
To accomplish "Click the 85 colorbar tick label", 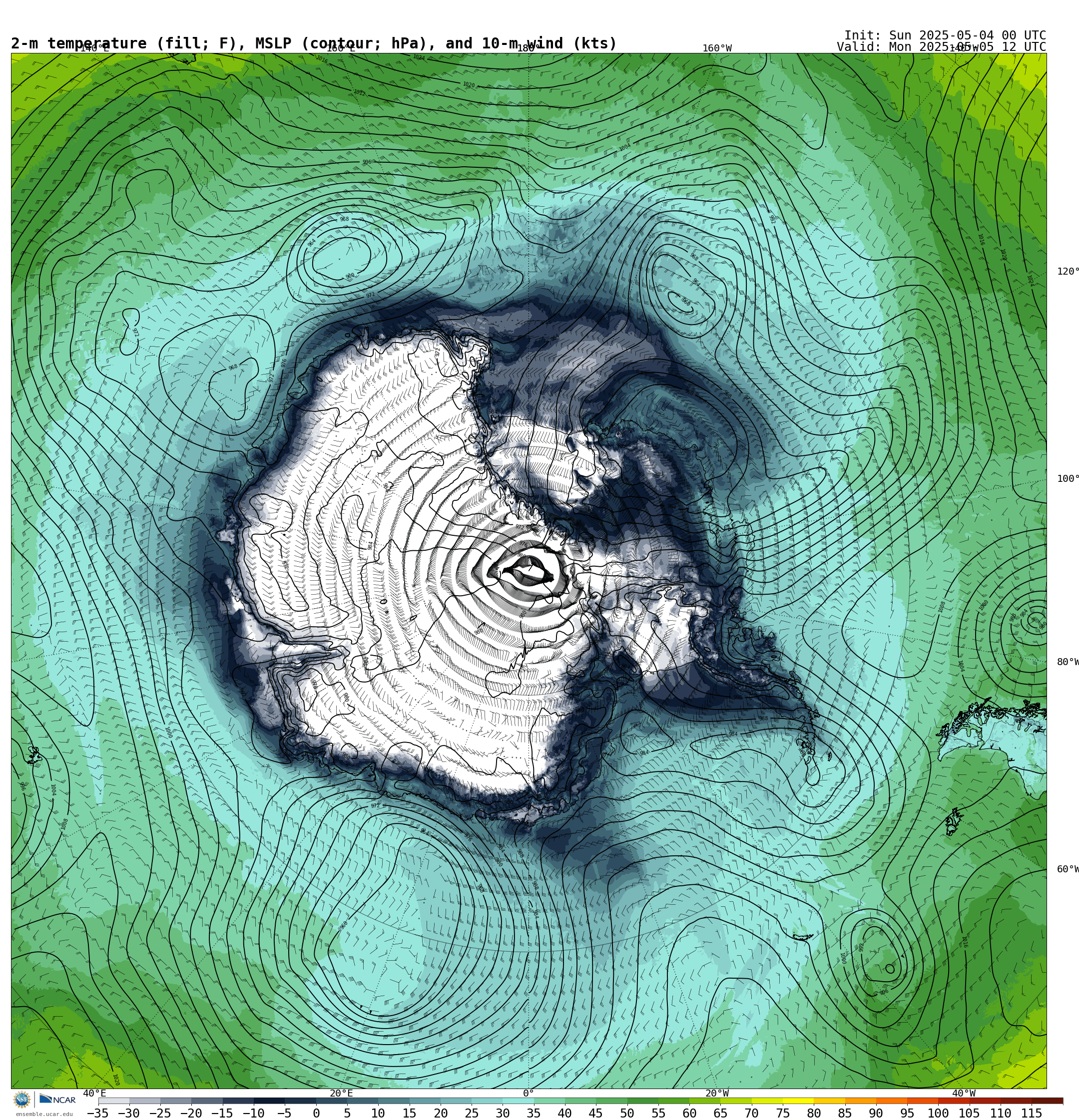I will [x=845, y=1113].
